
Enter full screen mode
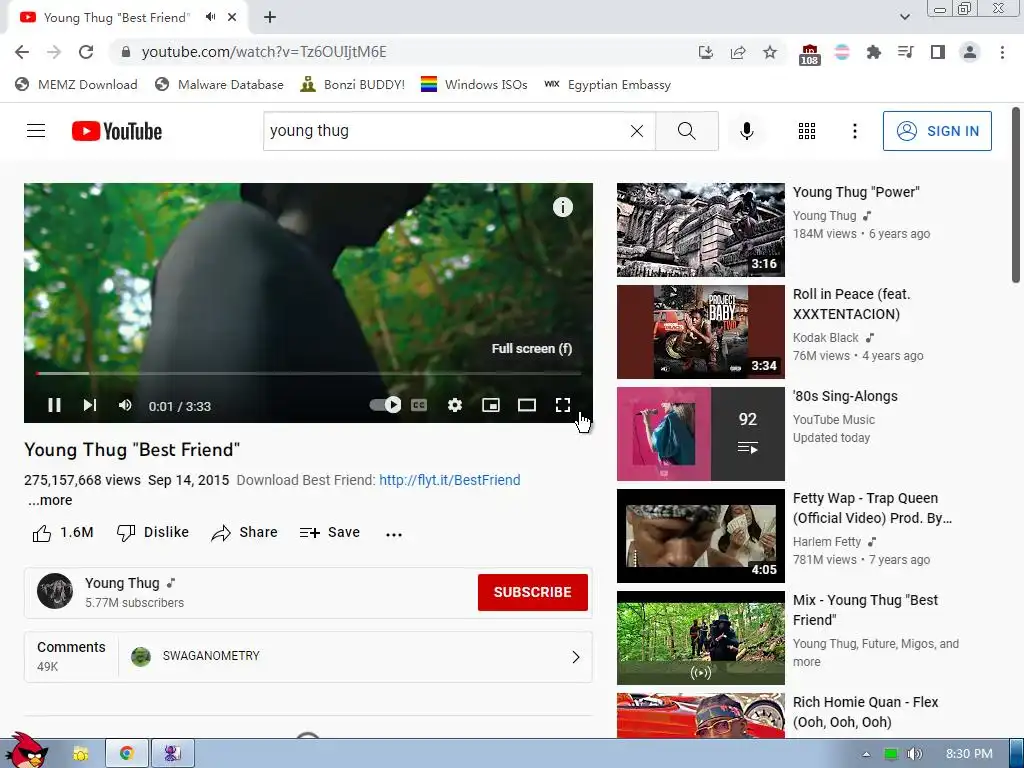click(563, 406)
